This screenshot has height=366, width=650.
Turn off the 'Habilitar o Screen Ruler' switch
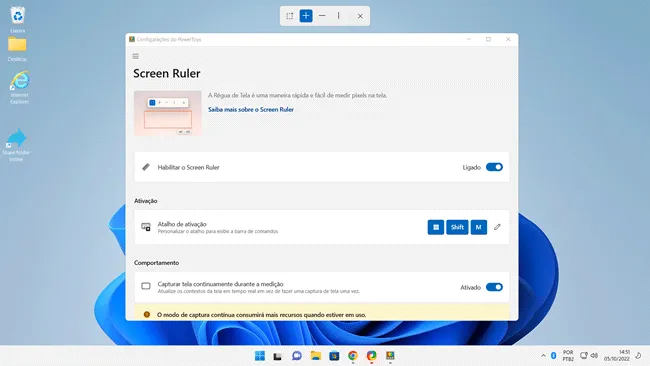(494, 167)
